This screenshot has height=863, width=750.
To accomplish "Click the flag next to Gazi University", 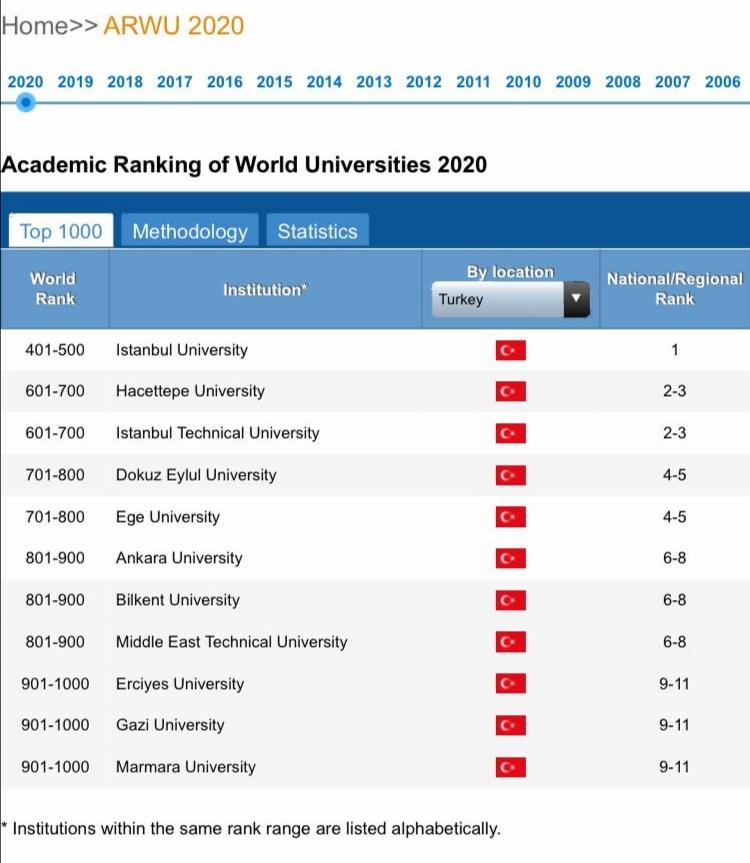I will (x=510, y=725).
